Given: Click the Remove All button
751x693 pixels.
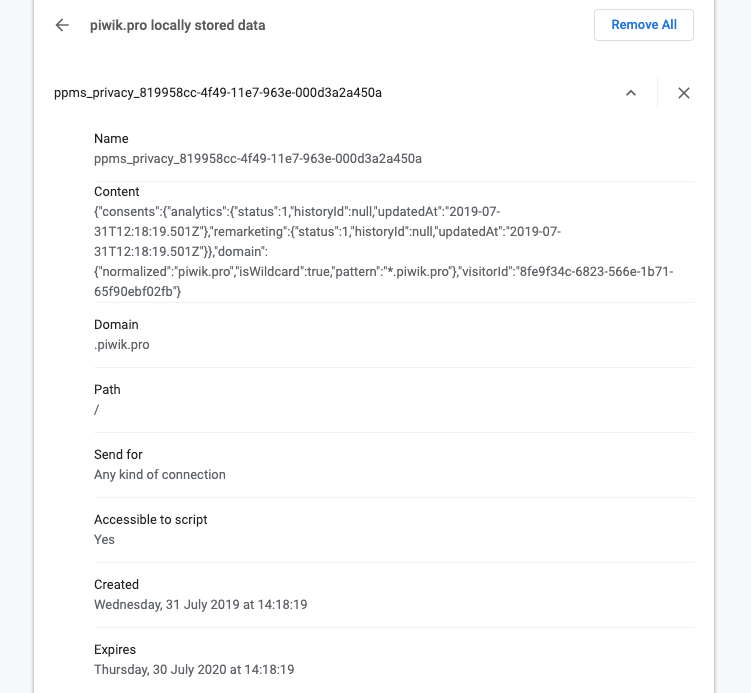Looking at the screenshot, I should pyautogui.click(x=643, y=25).
